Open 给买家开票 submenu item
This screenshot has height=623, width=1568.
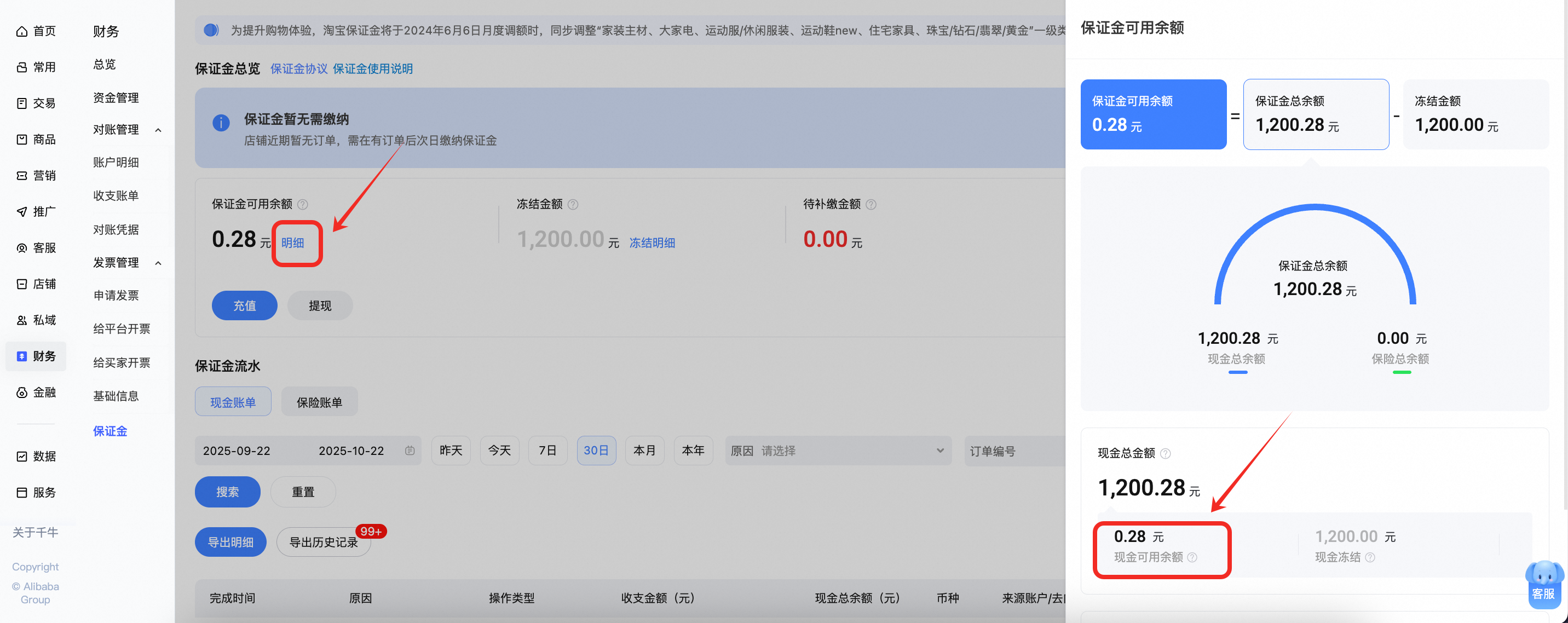(x=122, y=363)
